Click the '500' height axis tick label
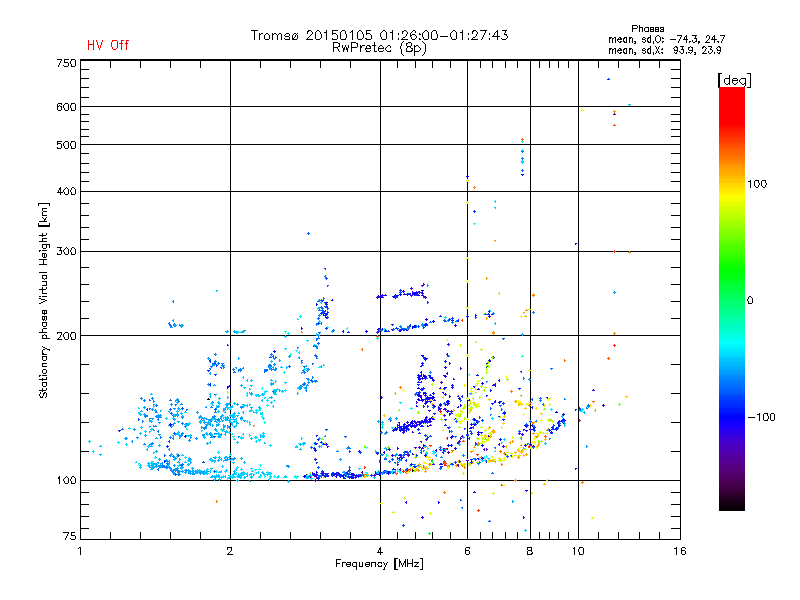 (x=66, y=145)
